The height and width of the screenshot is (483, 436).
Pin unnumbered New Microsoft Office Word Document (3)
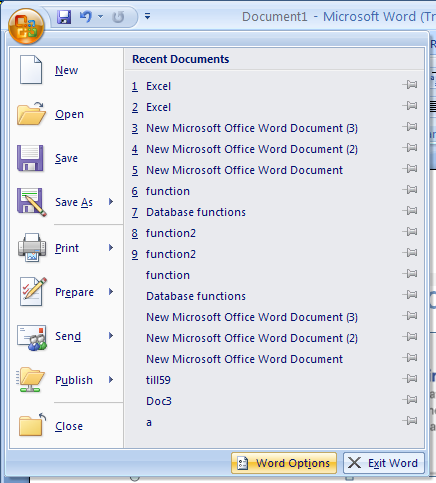[x=410, y=316]
